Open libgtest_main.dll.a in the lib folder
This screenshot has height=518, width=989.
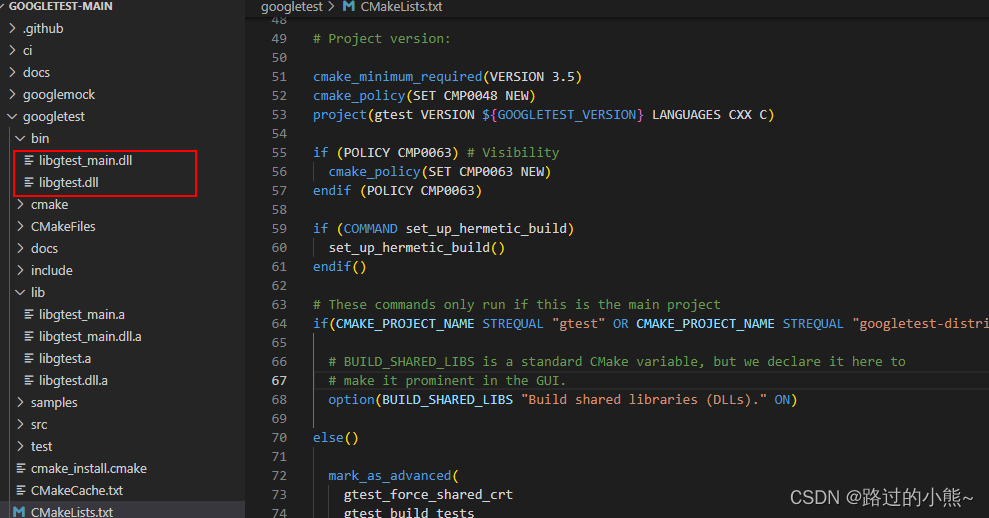click(90, 336)
